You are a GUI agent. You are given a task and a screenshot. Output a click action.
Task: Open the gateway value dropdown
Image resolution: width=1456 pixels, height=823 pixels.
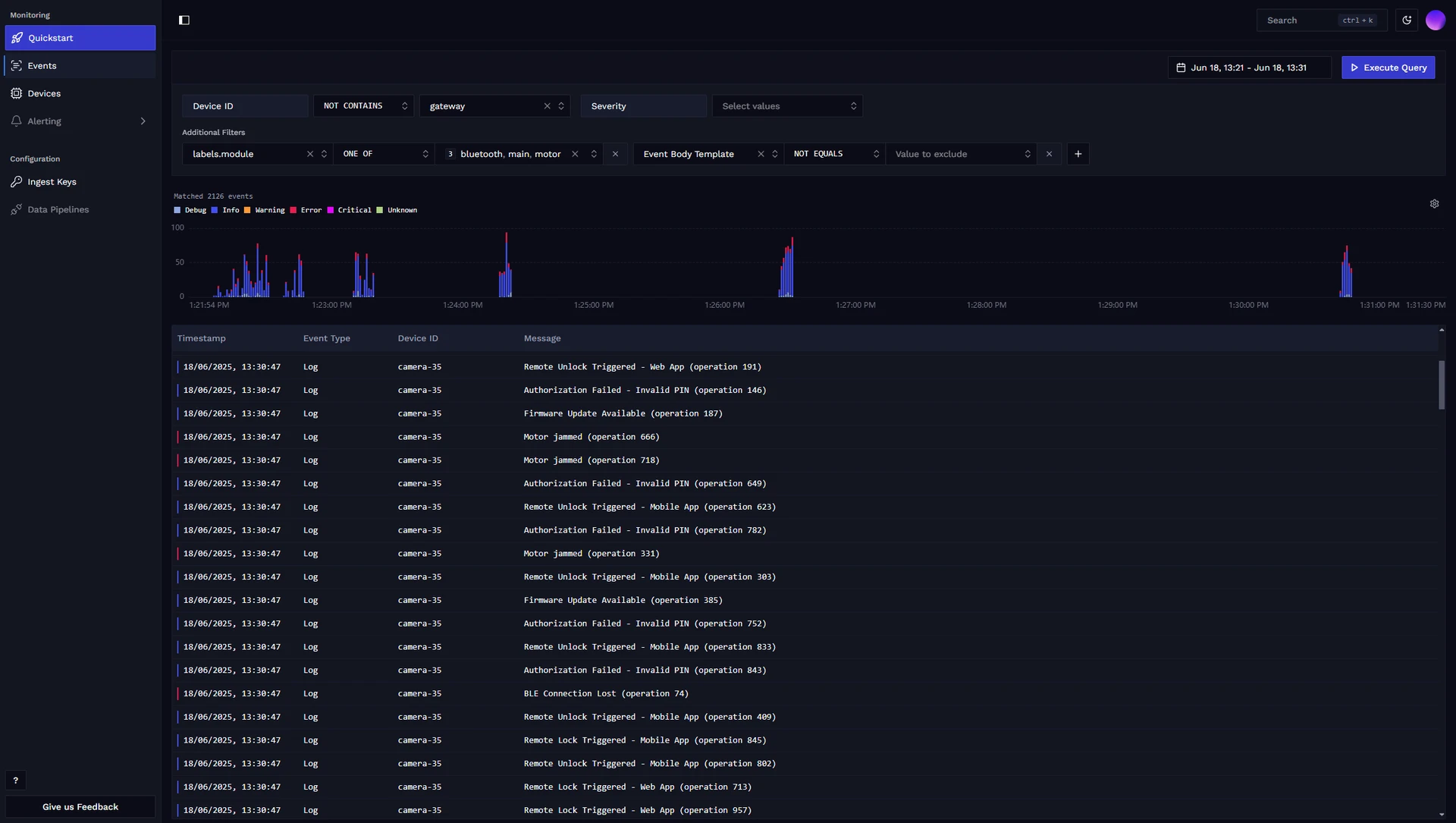(x=560, y=106)
